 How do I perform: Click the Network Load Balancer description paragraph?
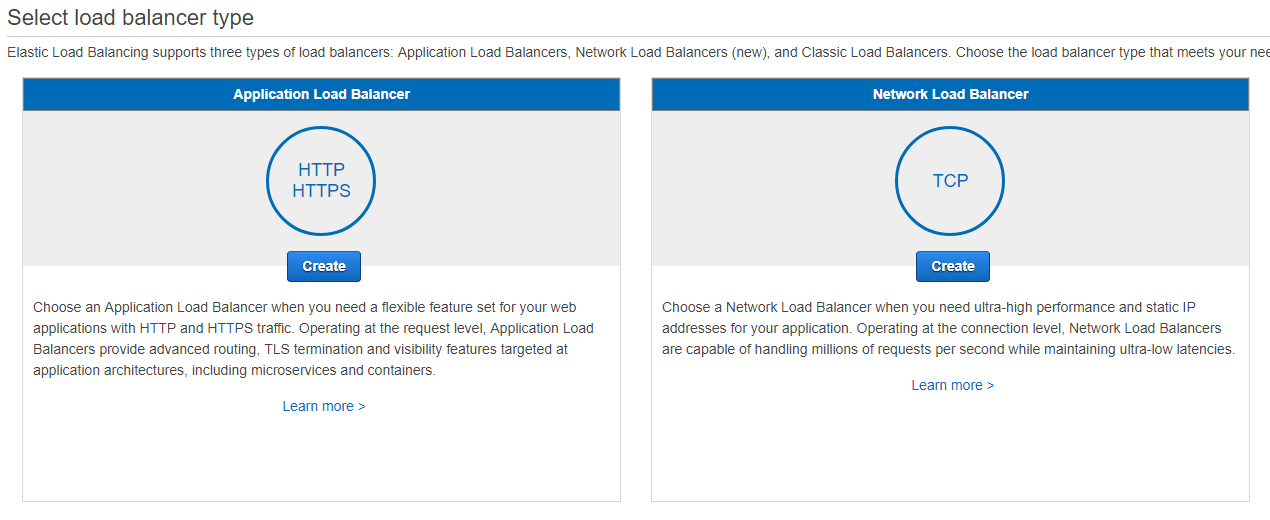tap(950, 328)
